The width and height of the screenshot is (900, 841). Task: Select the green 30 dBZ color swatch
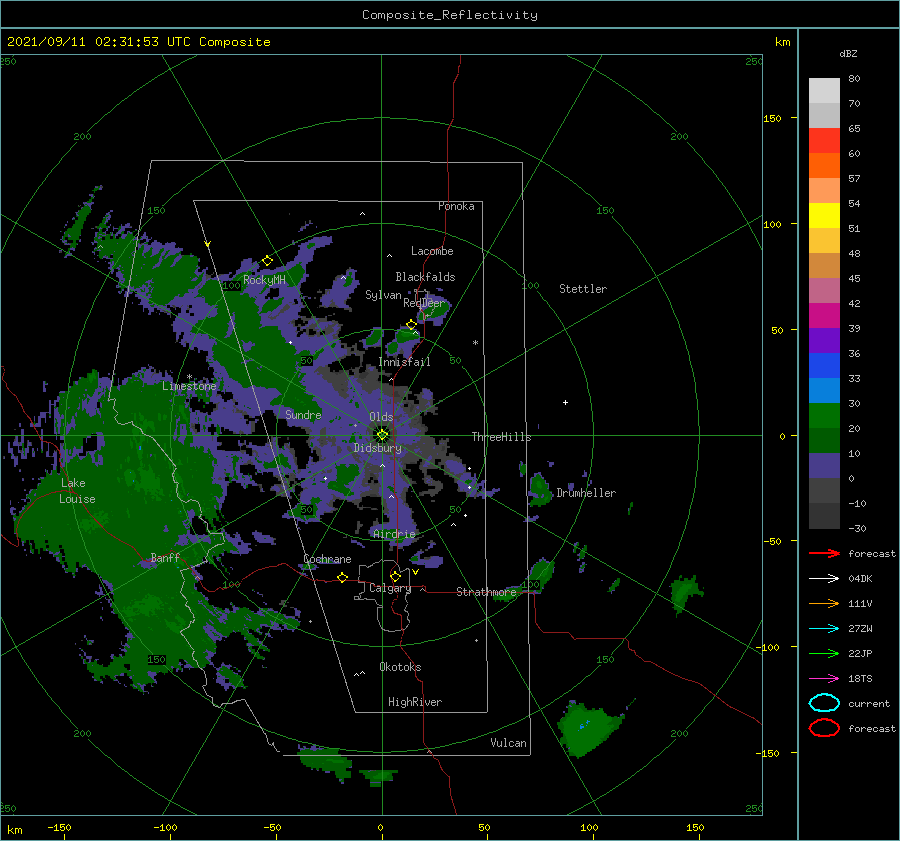tap(824, 415)
